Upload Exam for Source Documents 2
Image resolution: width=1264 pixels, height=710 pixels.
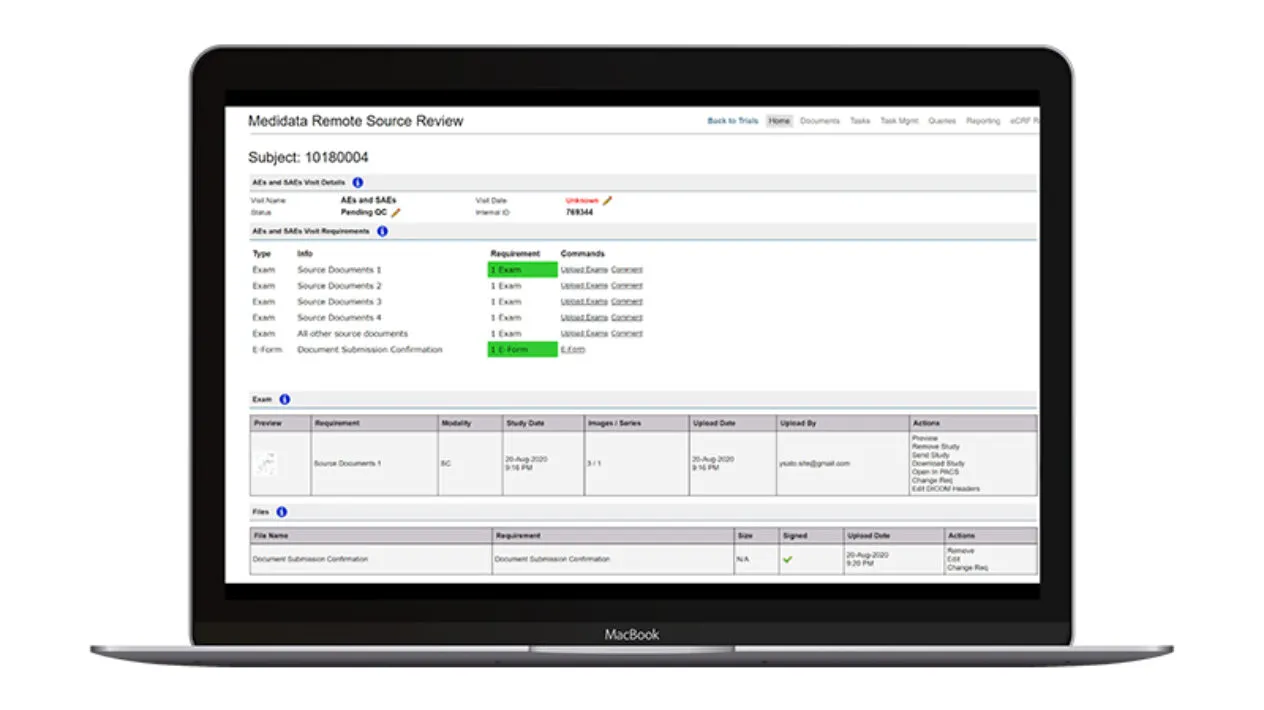coord(583,285)
